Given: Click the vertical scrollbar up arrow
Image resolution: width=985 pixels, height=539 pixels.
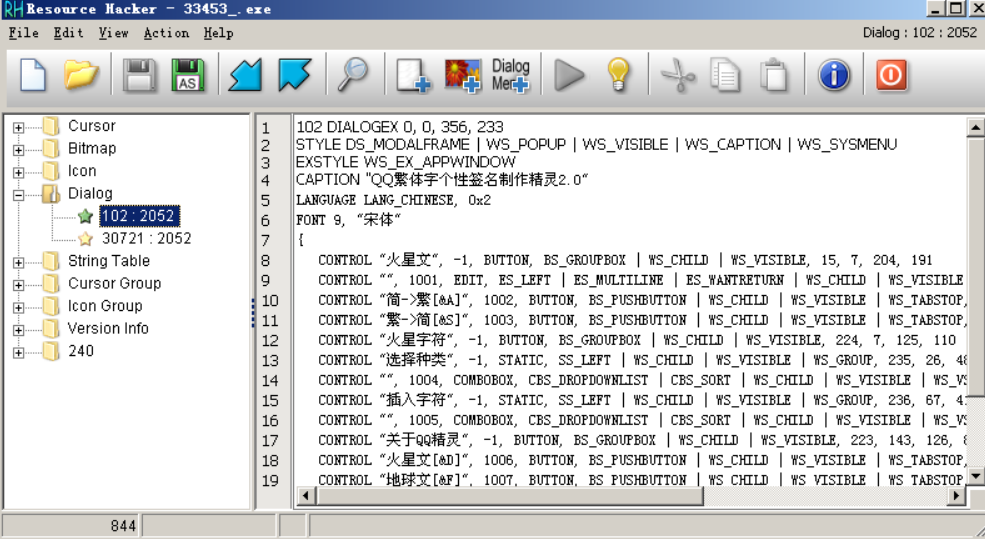Looking at the screenshot, I should click(x=975, y=128).
